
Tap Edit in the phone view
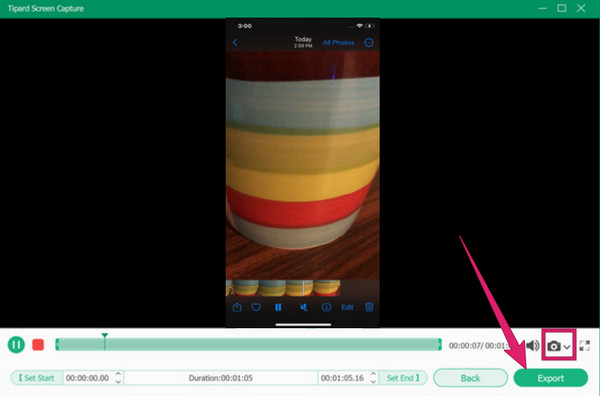[x=347, y=307]
